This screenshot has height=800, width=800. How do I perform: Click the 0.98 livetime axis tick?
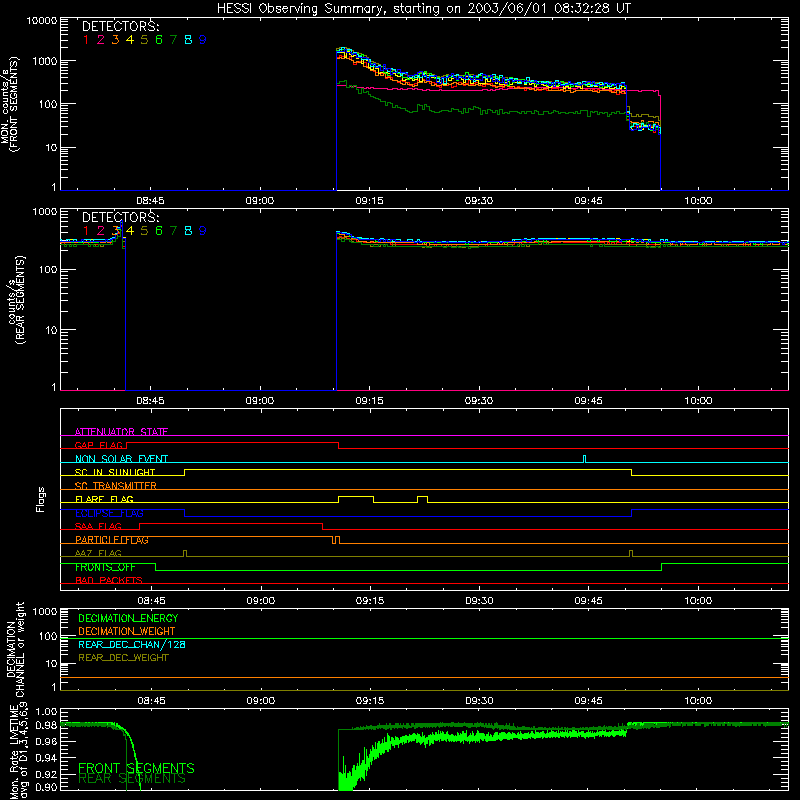(46, 725)
